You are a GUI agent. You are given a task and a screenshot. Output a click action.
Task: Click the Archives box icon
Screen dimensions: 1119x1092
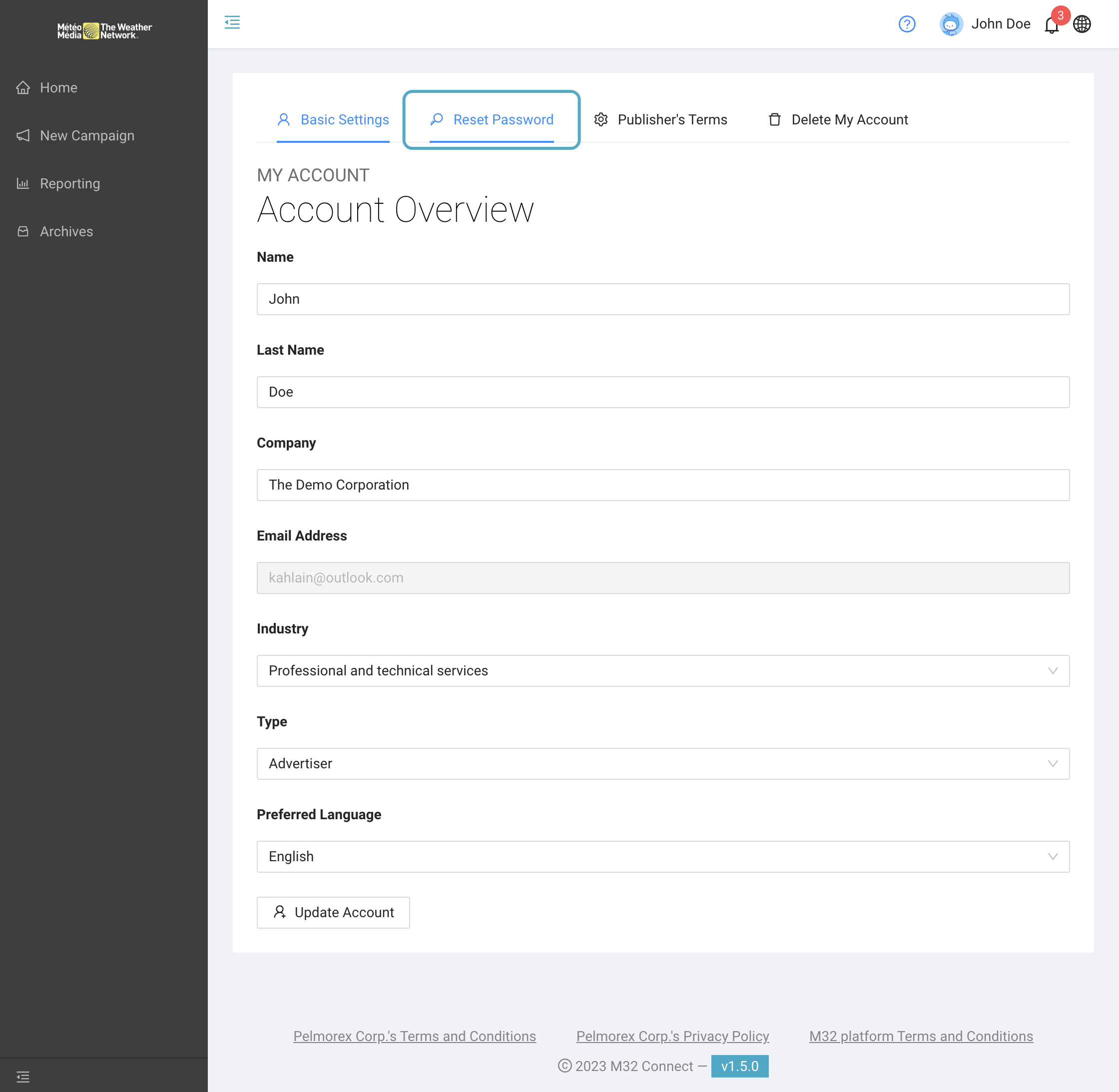click(23, 231)
